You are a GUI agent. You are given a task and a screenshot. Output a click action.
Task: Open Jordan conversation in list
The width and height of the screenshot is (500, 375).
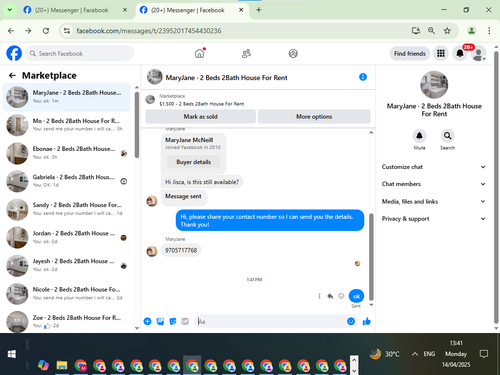coord(67,237)
